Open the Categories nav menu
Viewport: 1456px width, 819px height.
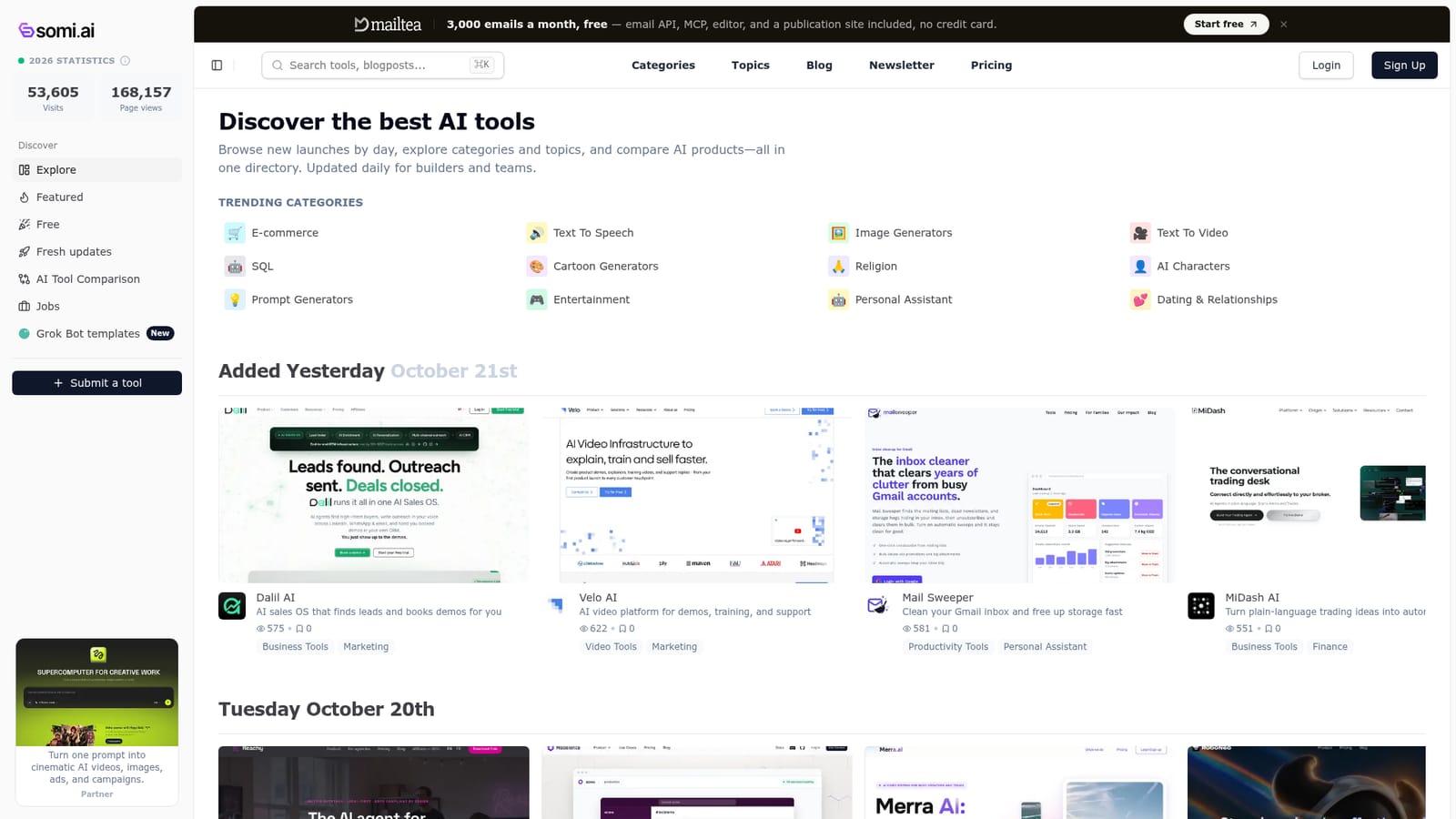pyautogui.click(x=663, y=66)
